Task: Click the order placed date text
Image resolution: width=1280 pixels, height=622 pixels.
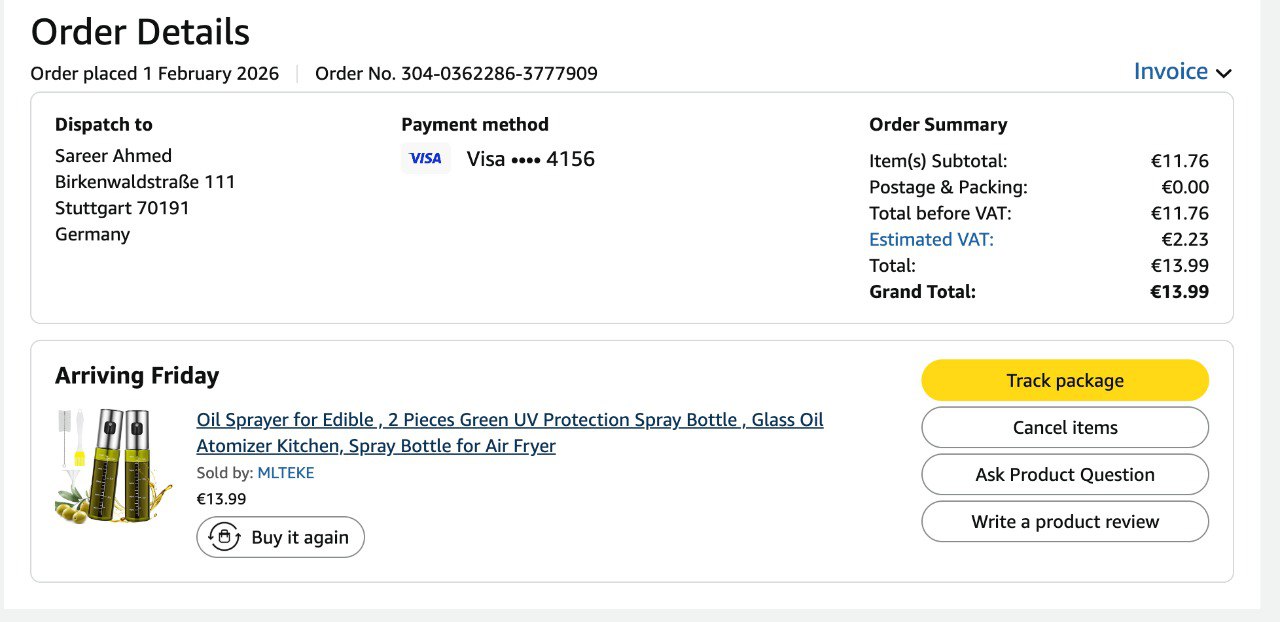Action: (155, 74)
